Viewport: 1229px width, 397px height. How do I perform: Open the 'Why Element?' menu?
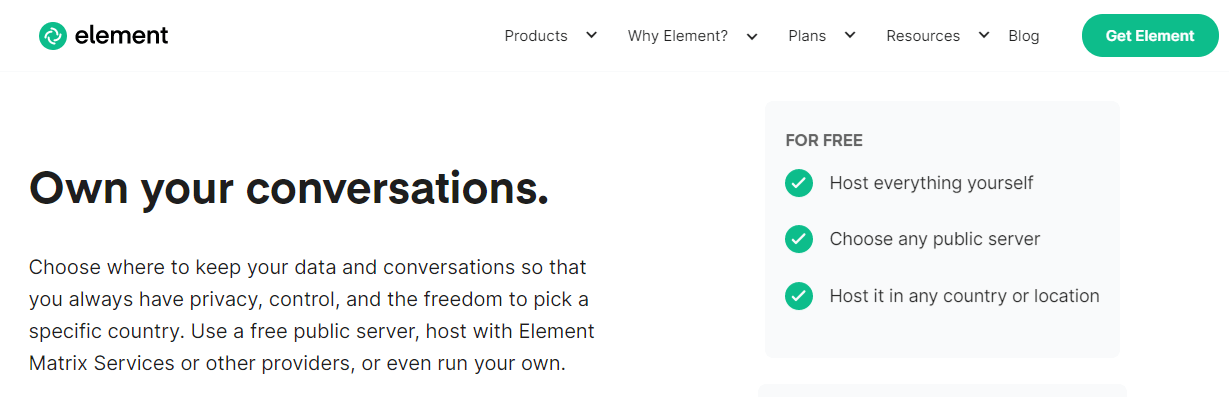click(678, 36)
